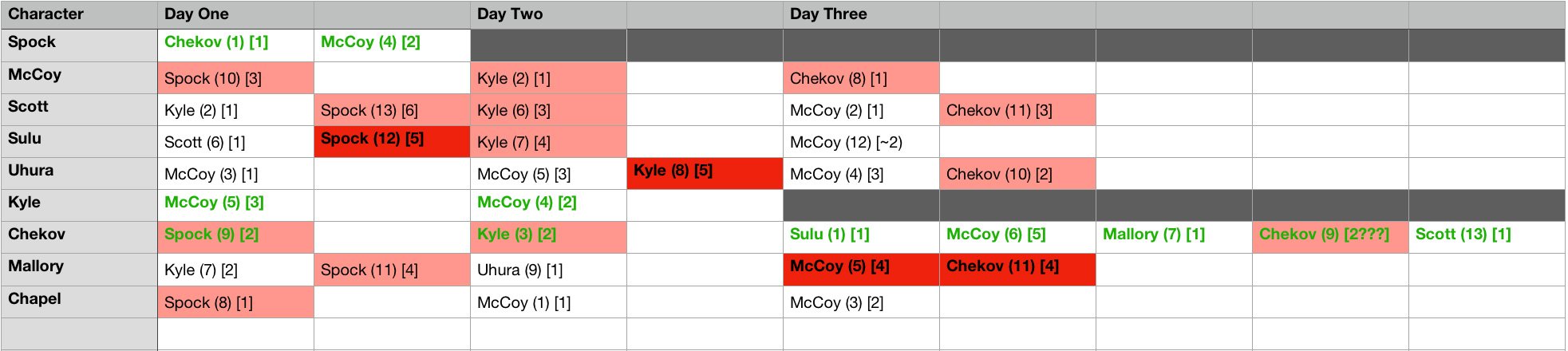Image resolution: width=1568 pixels, height=351 pixels.
Task: Select the Spock (13) [6] cell
Action: [x=391, y=110]
